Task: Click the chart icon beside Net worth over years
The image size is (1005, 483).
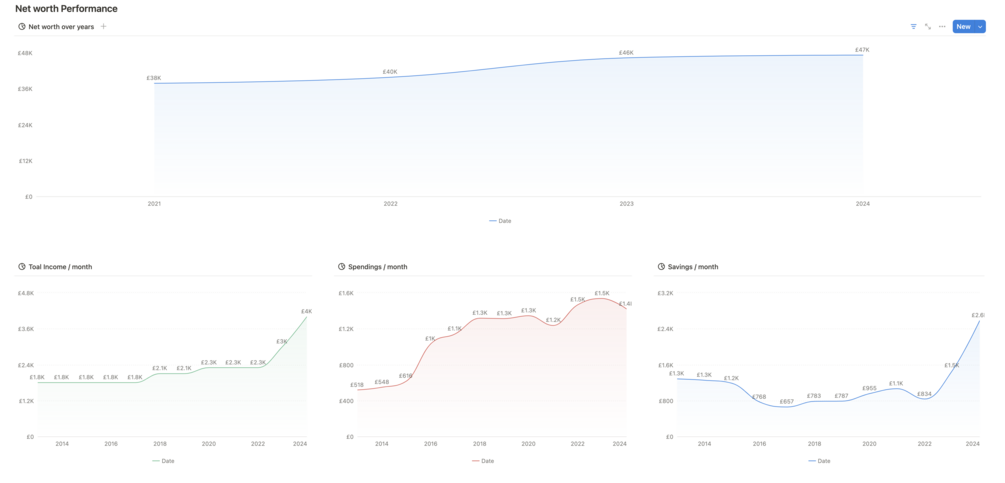Action: pyautogui.click(x=22, y=27)
